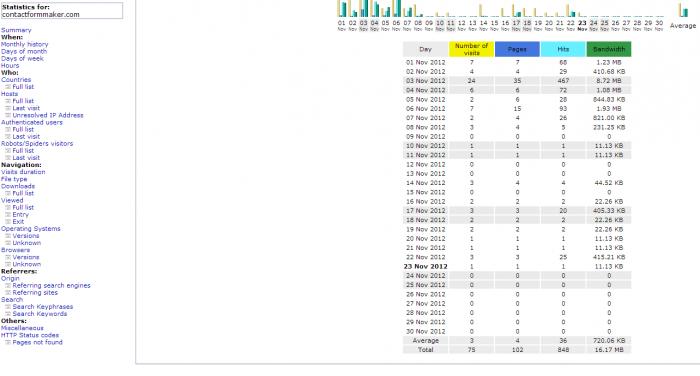Click the icon next to Downloads Full list
Viewport: 700px width, 376px height.
8,193
